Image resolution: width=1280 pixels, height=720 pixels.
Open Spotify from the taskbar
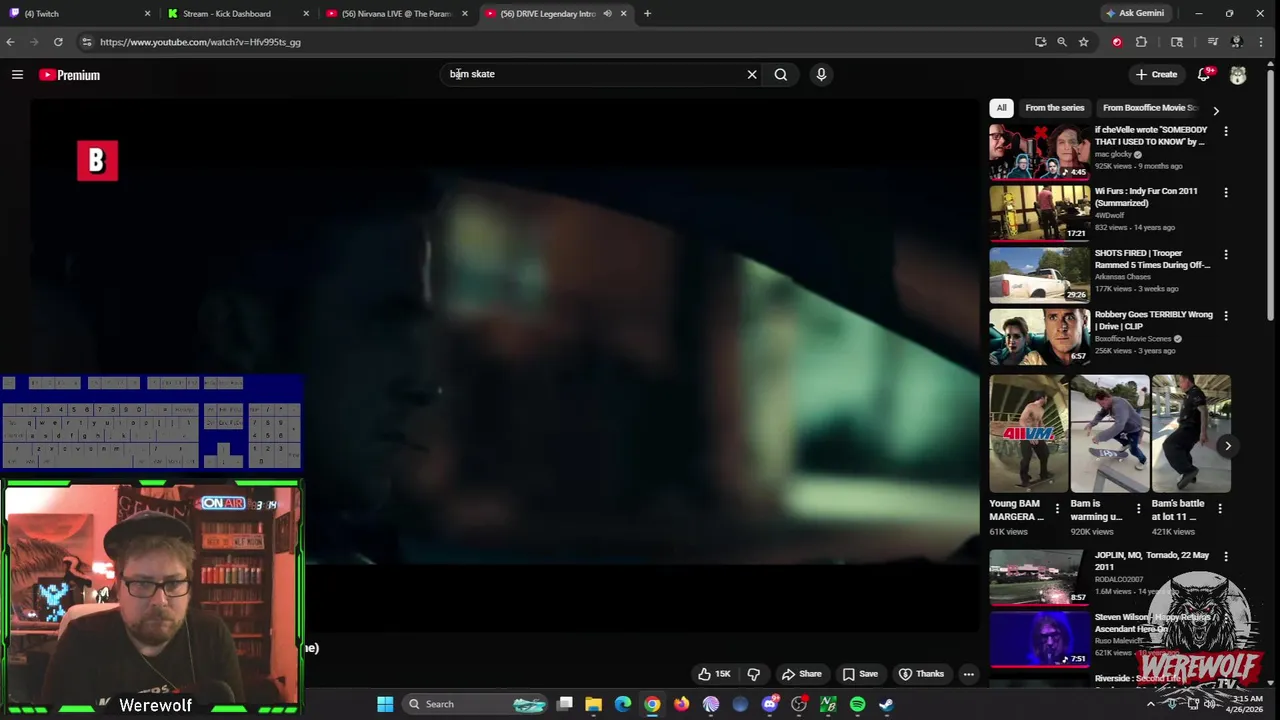point(857,704)
